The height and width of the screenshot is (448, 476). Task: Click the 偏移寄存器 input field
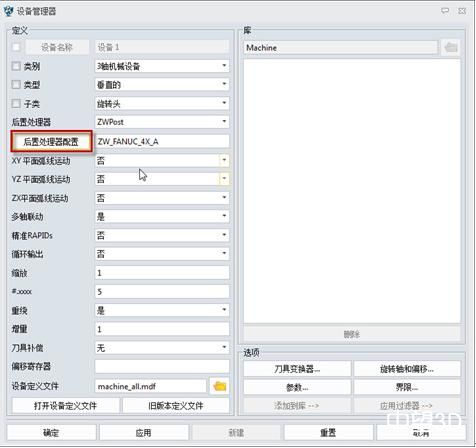point(162,367)
